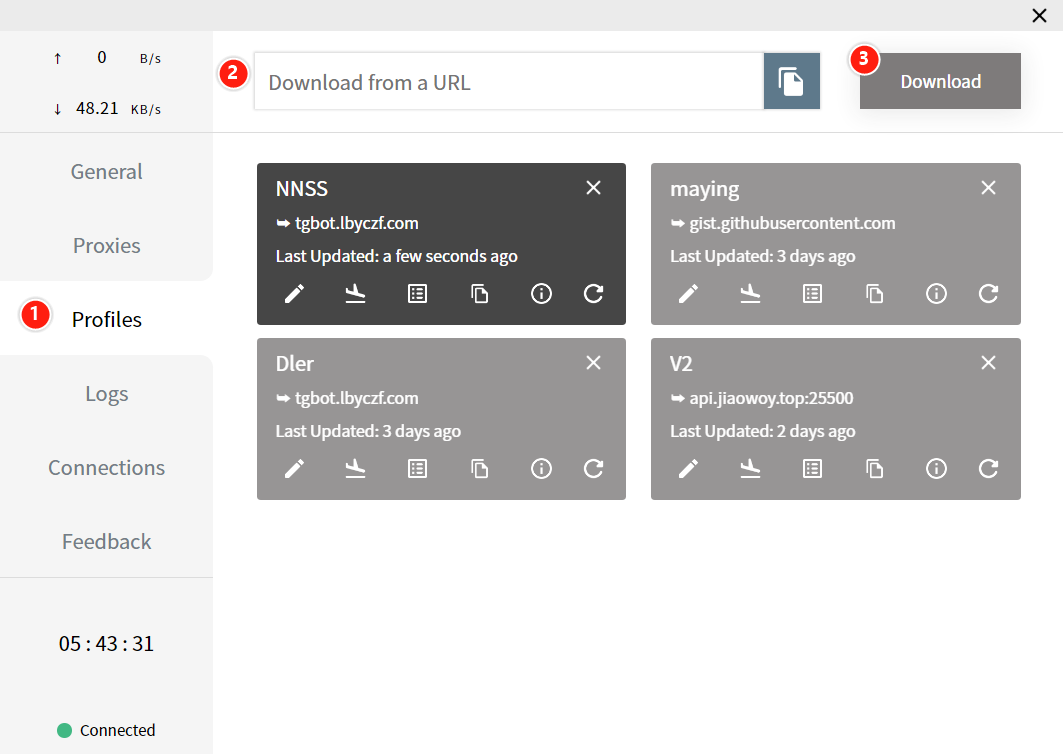This screenshot has height=754, width=1063.
Task: Go to the Logs section
Action: coord(106,394)
